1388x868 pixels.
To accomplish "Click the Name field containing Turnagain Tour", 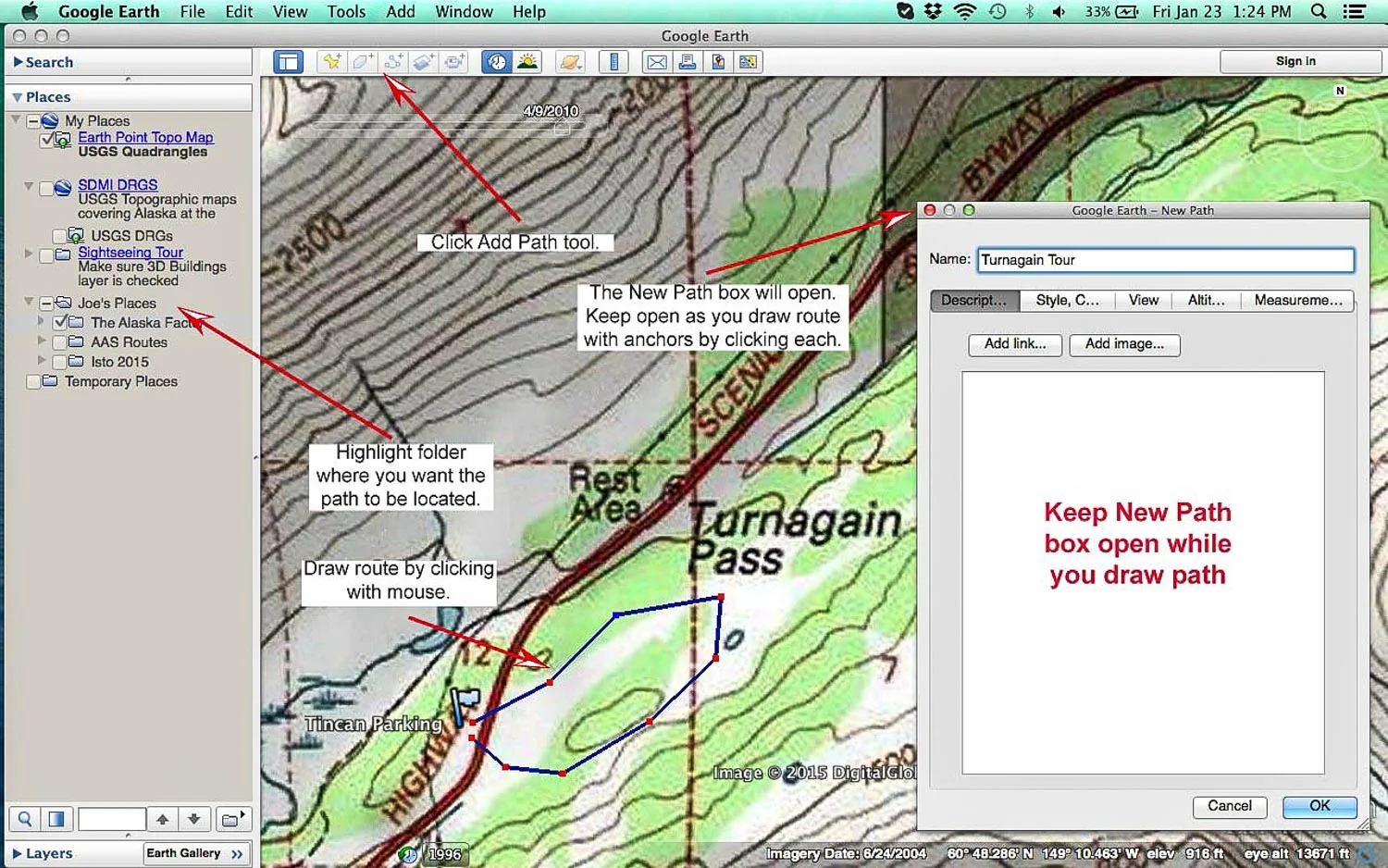I will point(1166,260).
